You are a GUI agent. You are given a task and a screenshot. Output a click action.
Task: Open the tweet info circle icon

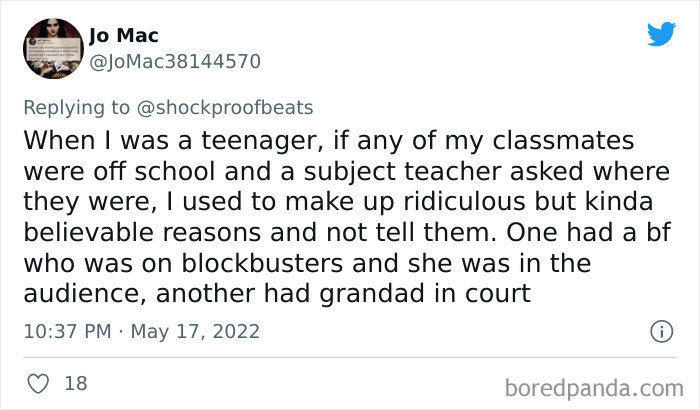tap(661, 331)
